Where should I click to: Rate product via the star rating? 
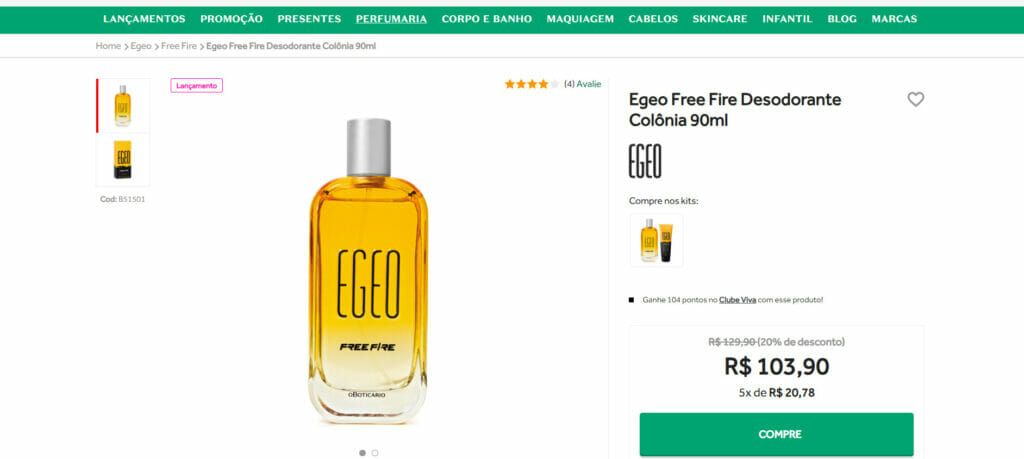[532, 84]
